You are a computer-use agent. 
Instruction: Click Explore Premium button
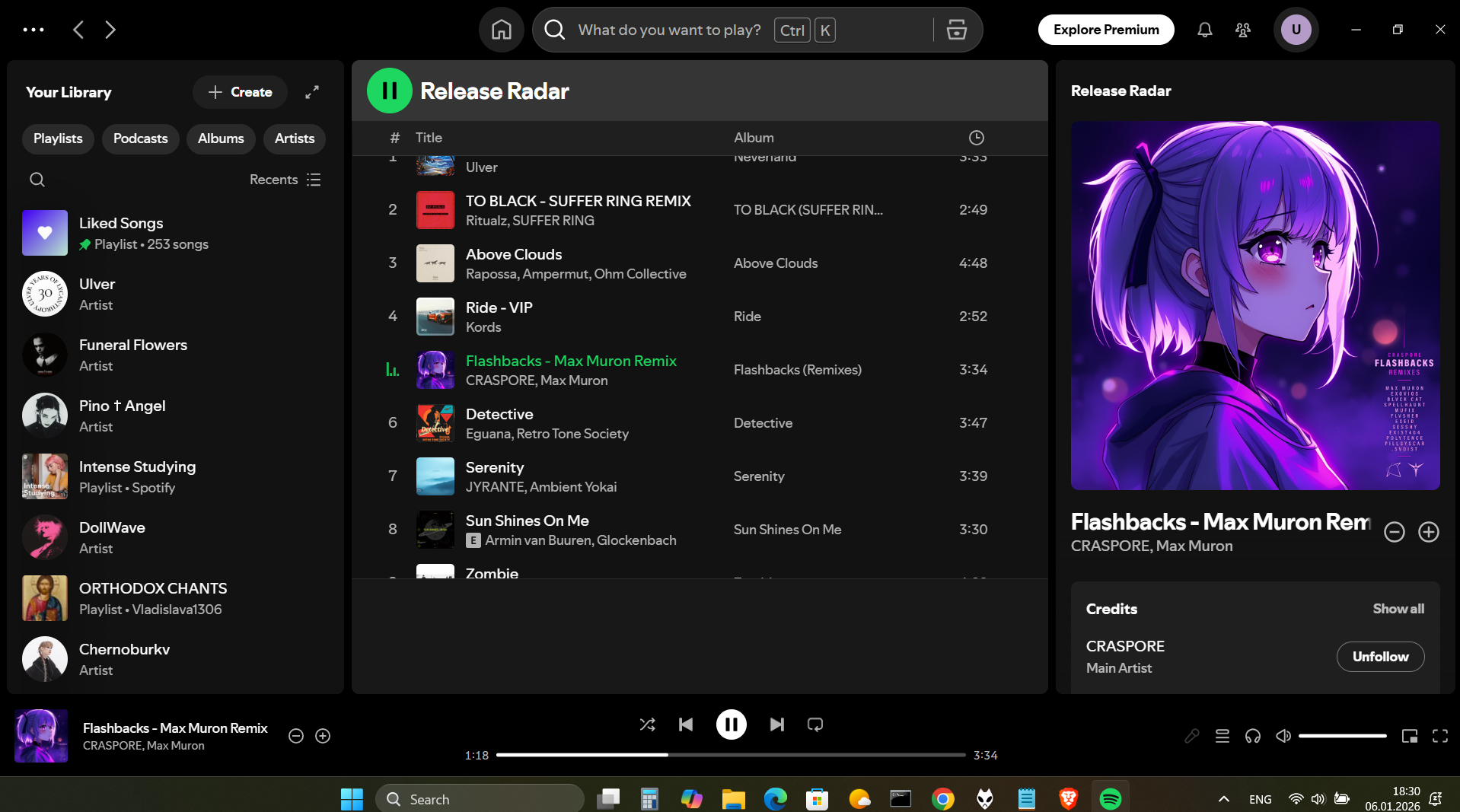(1106, 30)
